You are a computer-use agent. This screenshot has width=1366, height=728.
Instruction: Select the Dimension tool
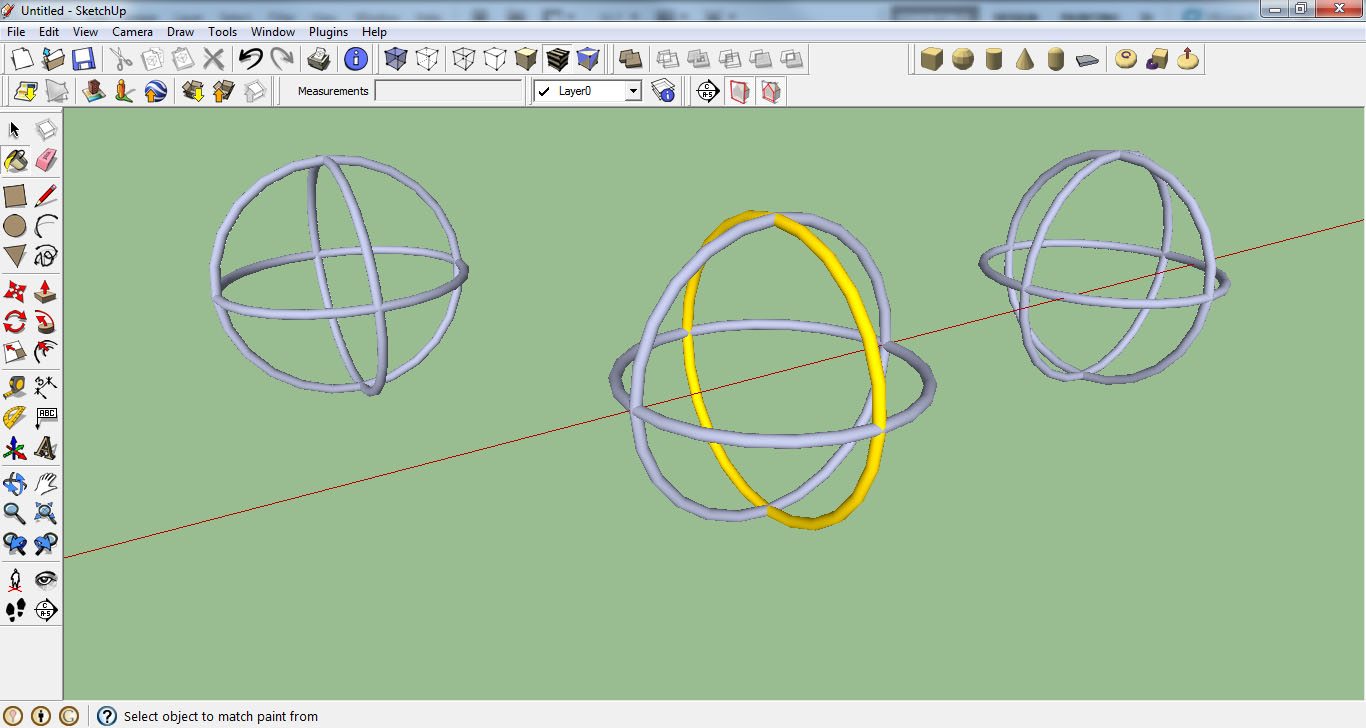[46, 387]
